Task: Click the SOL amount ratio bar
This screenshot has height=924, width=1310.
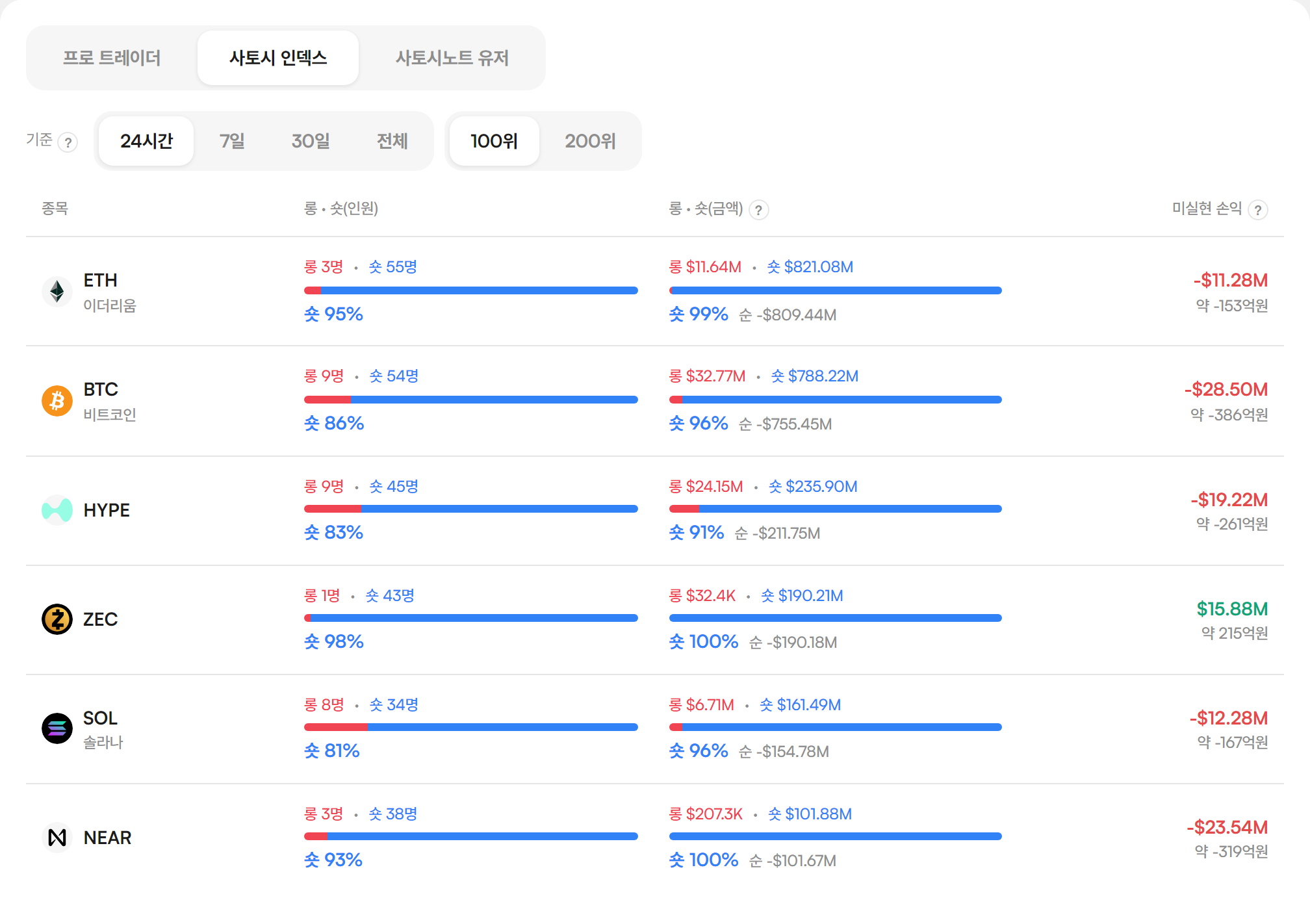Action: 836,727
